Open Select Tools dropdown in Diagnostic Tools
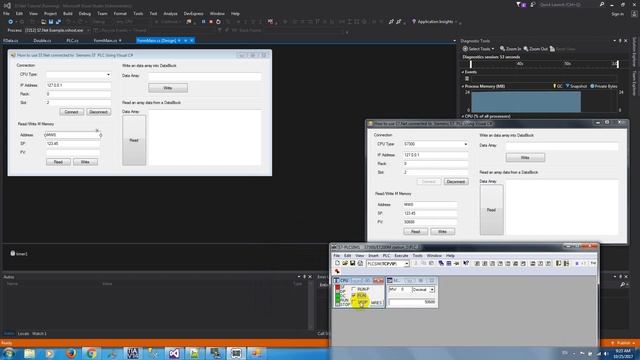Image resolution: width=640 pixels, height=360 pixels. click(478, 49)
